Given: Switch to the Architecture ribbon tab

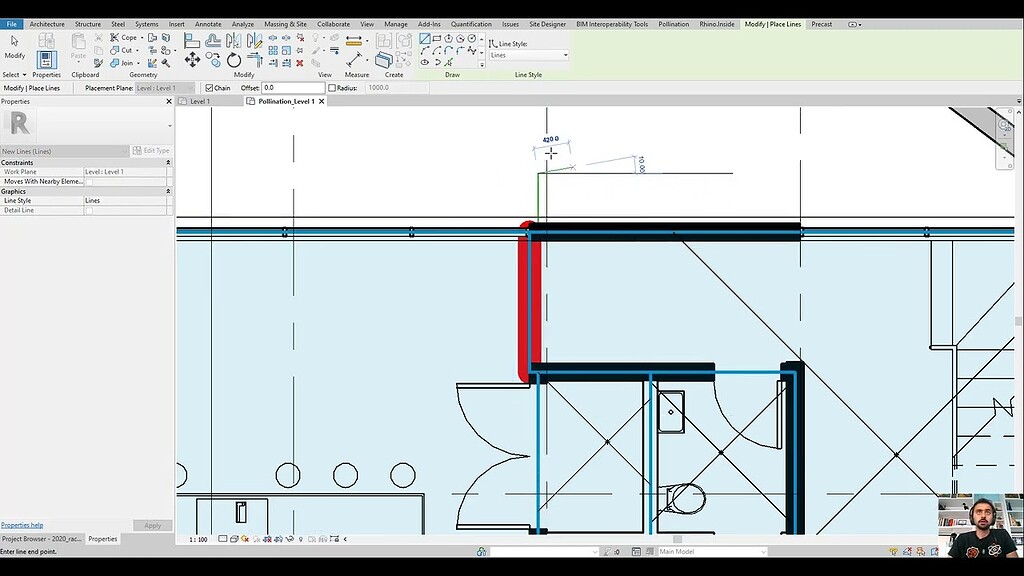Looking at the screenshot, I should click(46, 23).
